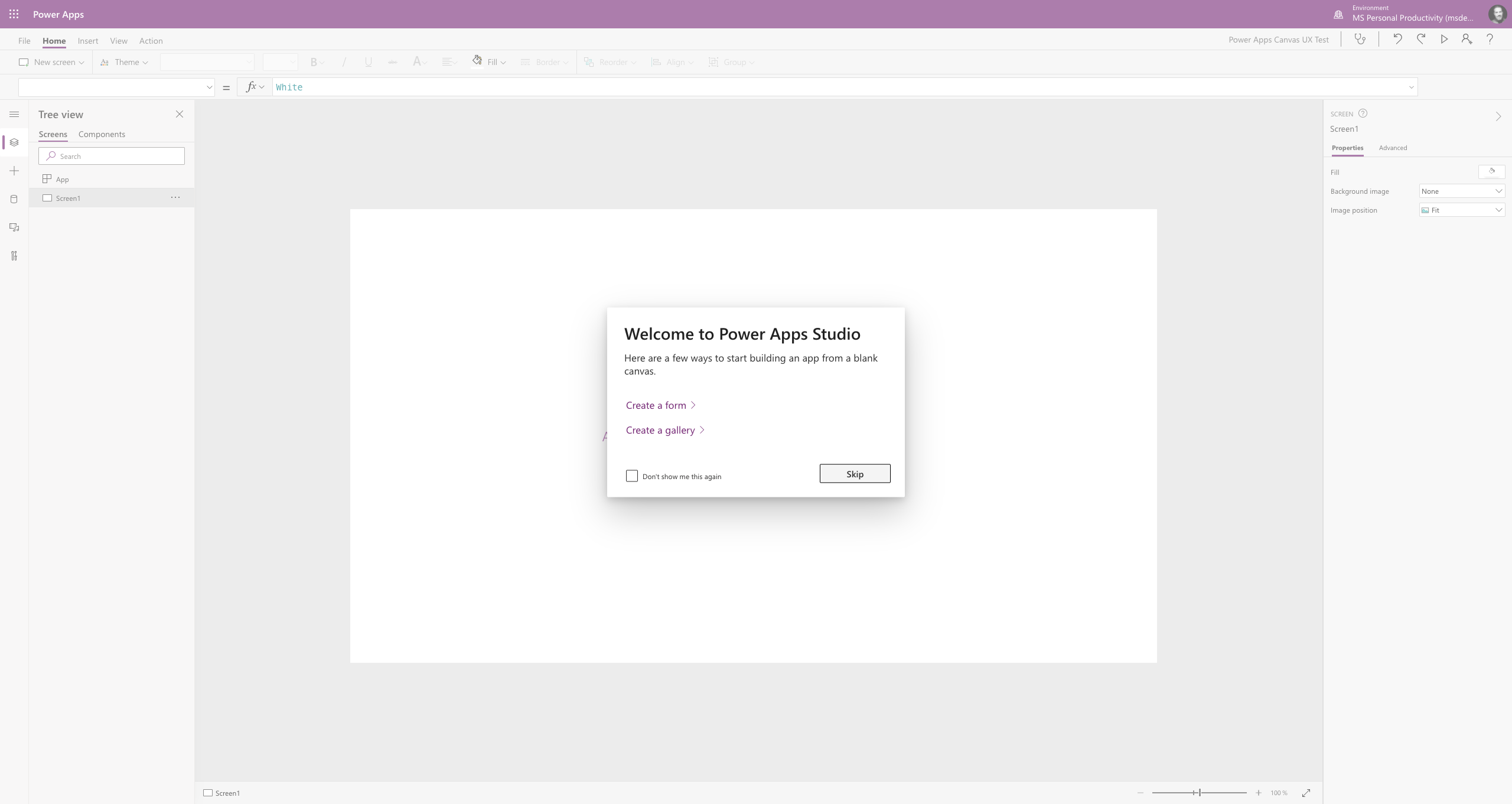Image resolution: width=1512 pixels, height=804 pixels.
Task: Select the Create a gallery link
Action: coord(660,430)
